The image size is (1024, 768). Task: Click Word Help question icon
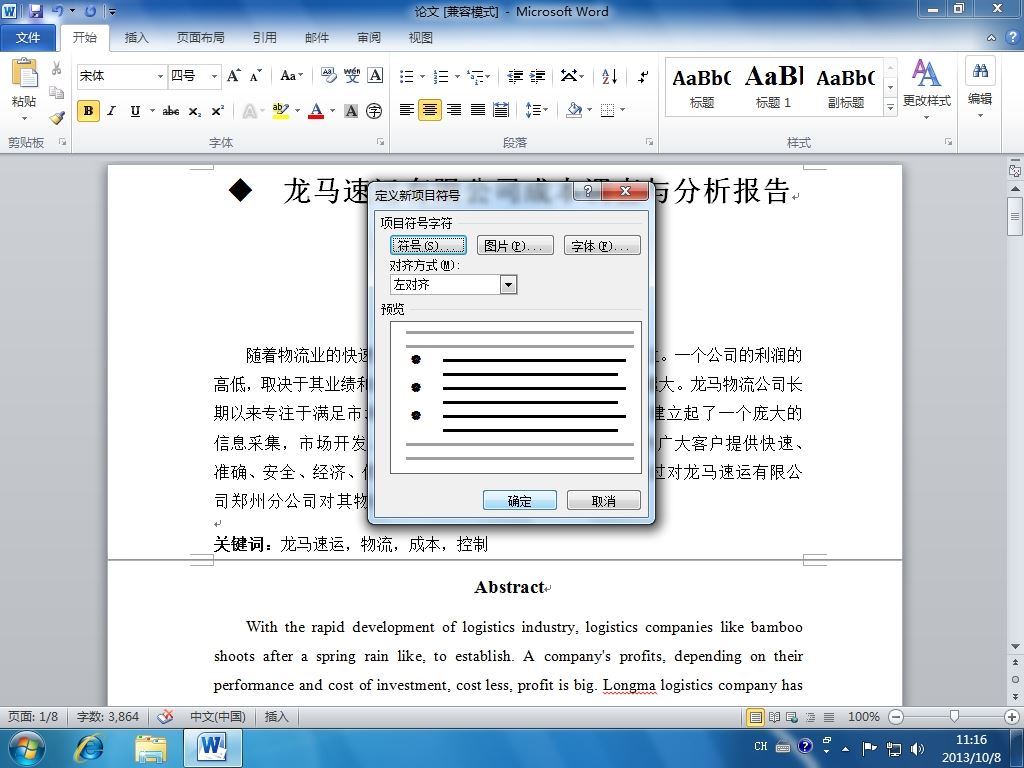1012,37
